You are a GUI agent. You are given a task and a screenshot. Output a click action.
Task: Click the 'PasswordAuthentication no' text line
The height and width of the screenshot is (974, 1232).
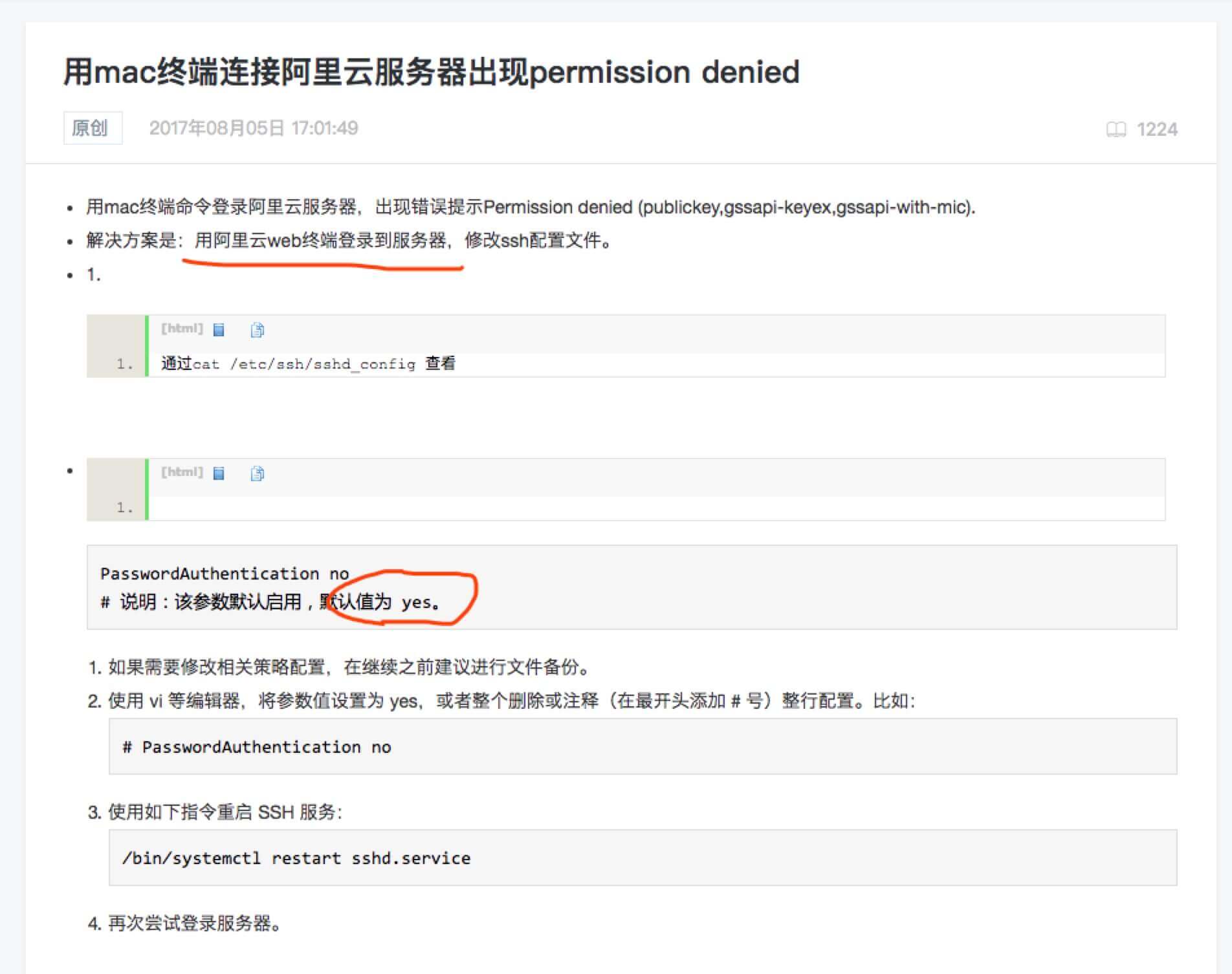point(225,574)
